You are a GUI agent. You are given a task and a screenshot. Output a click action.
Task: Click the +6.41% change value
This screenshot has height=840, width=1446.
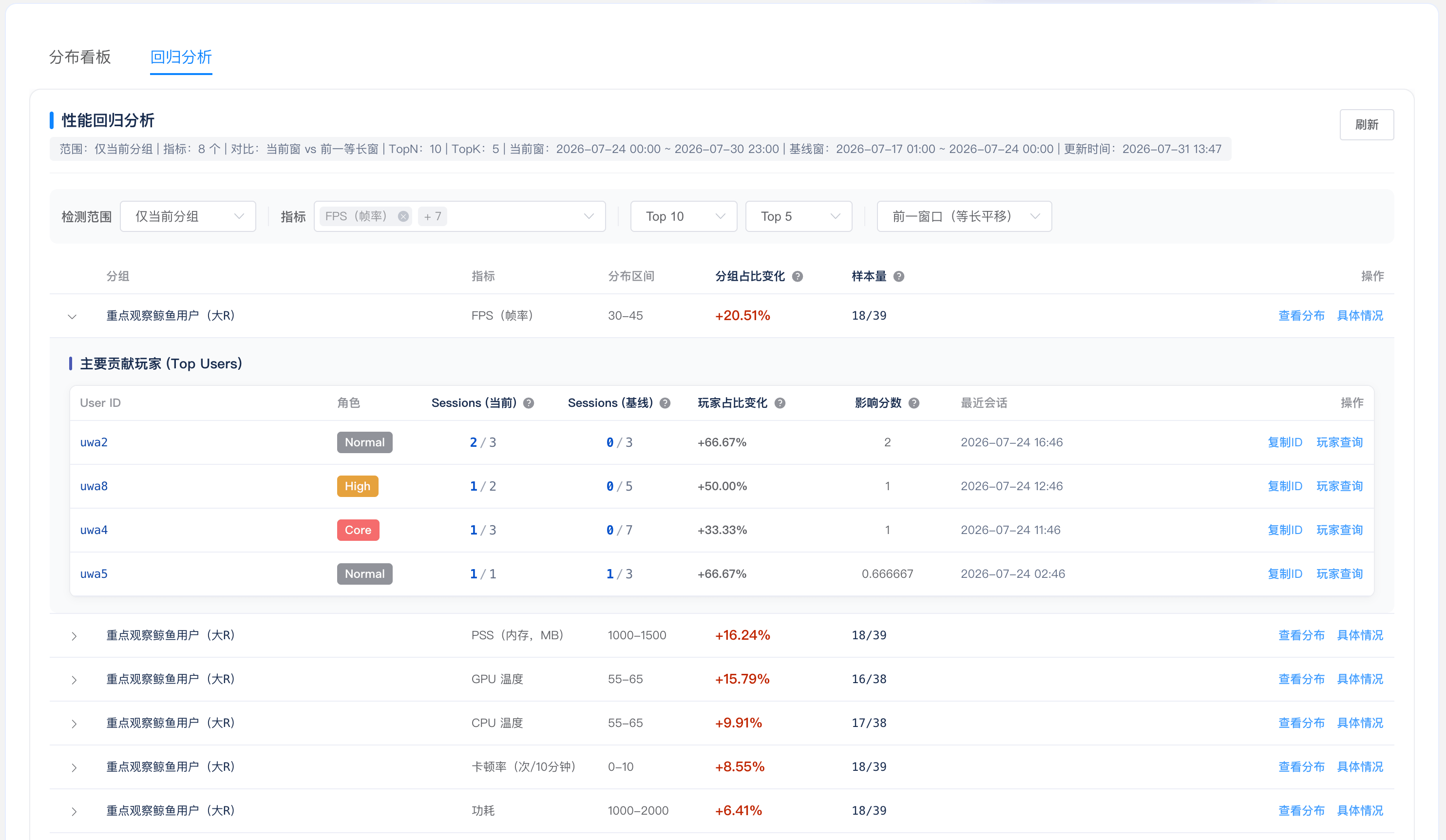point(739,811)
